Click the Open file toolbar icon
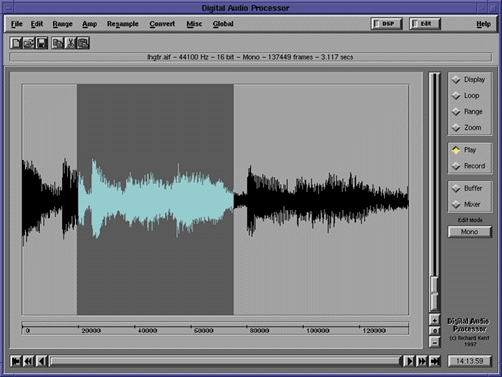 click(x=29, y=43)
